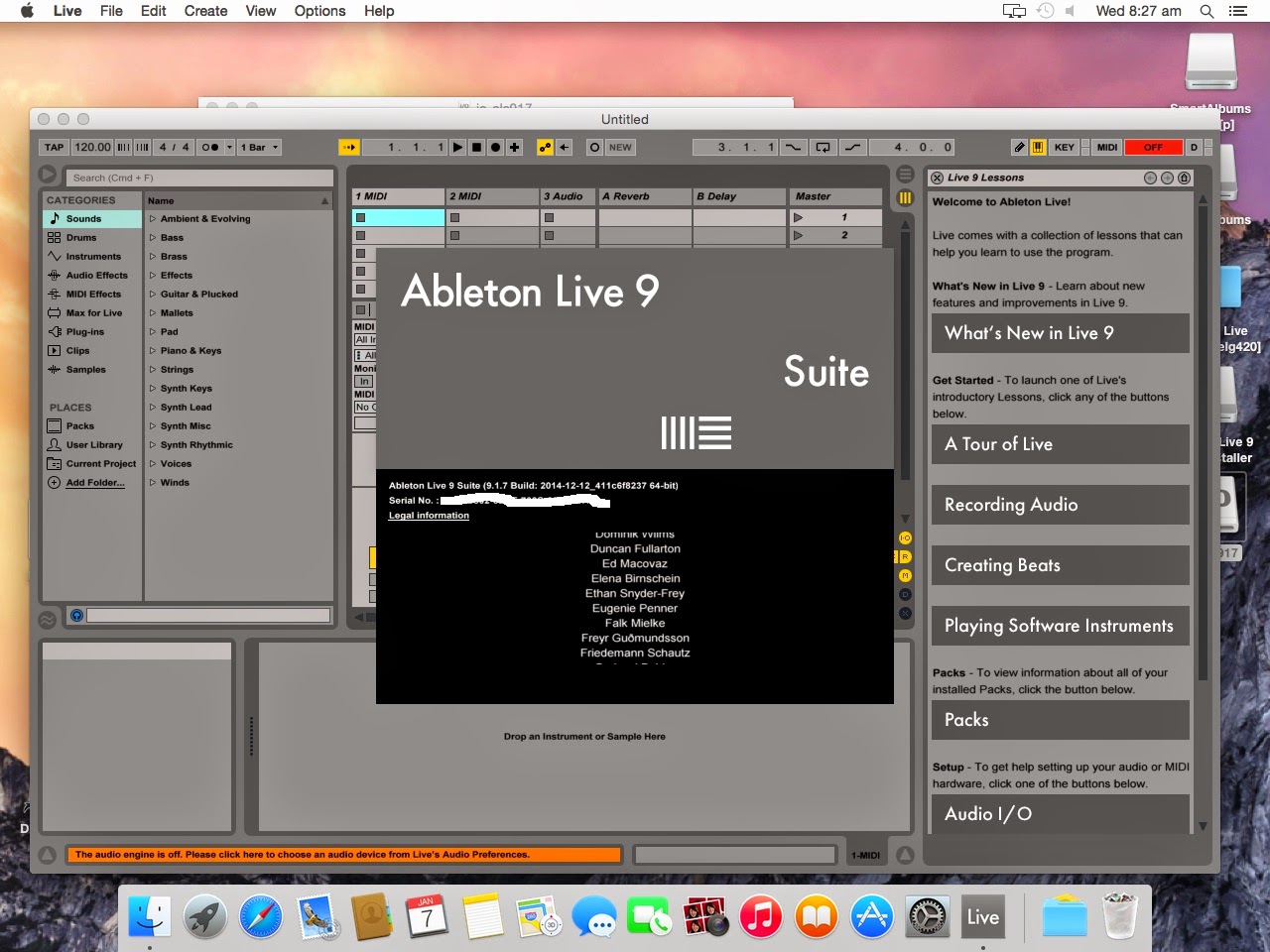Click the Stop button in the transport bar
This screenshot has height=952, width=1270.
pyautogui.click(x=476, y=147)
